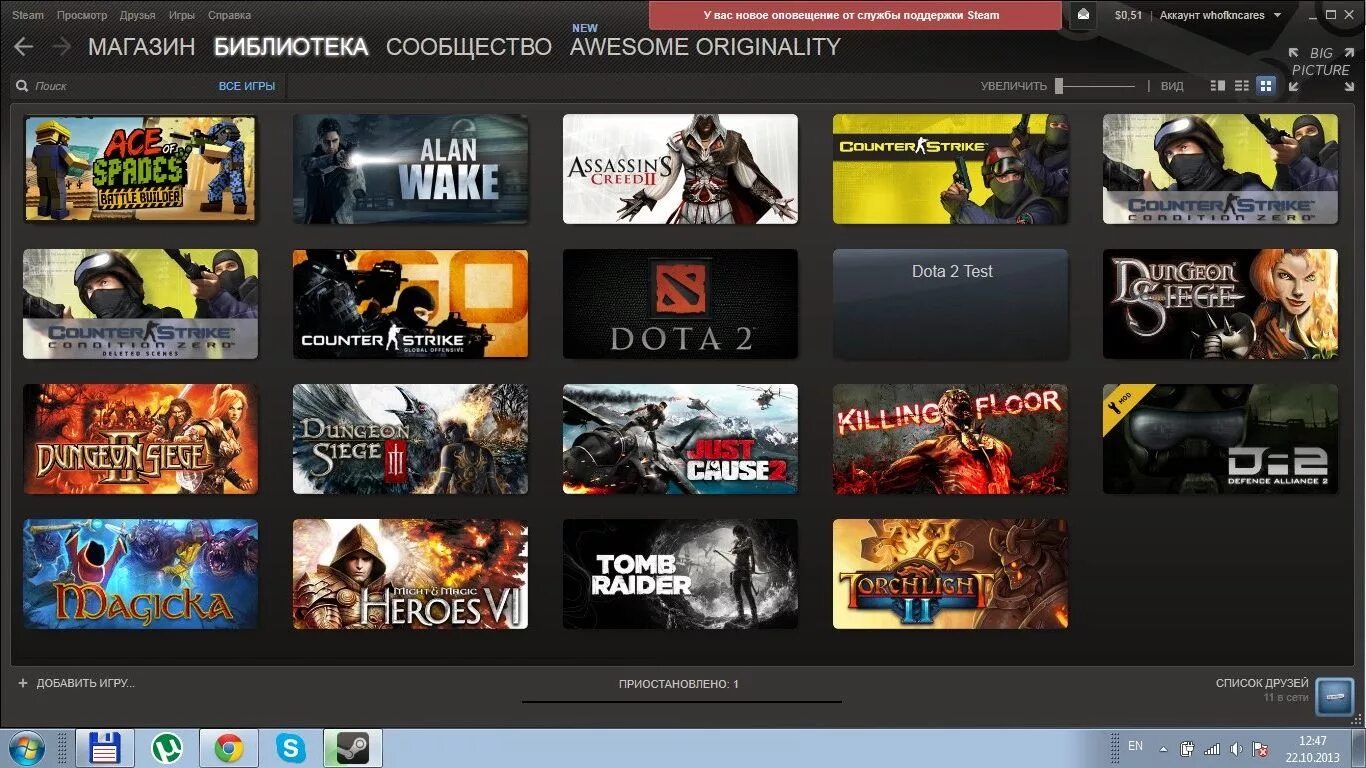This screenshot has width=1366, height=768.
Task: Select Ace of Spades game tile
Action: pos(140,169)
